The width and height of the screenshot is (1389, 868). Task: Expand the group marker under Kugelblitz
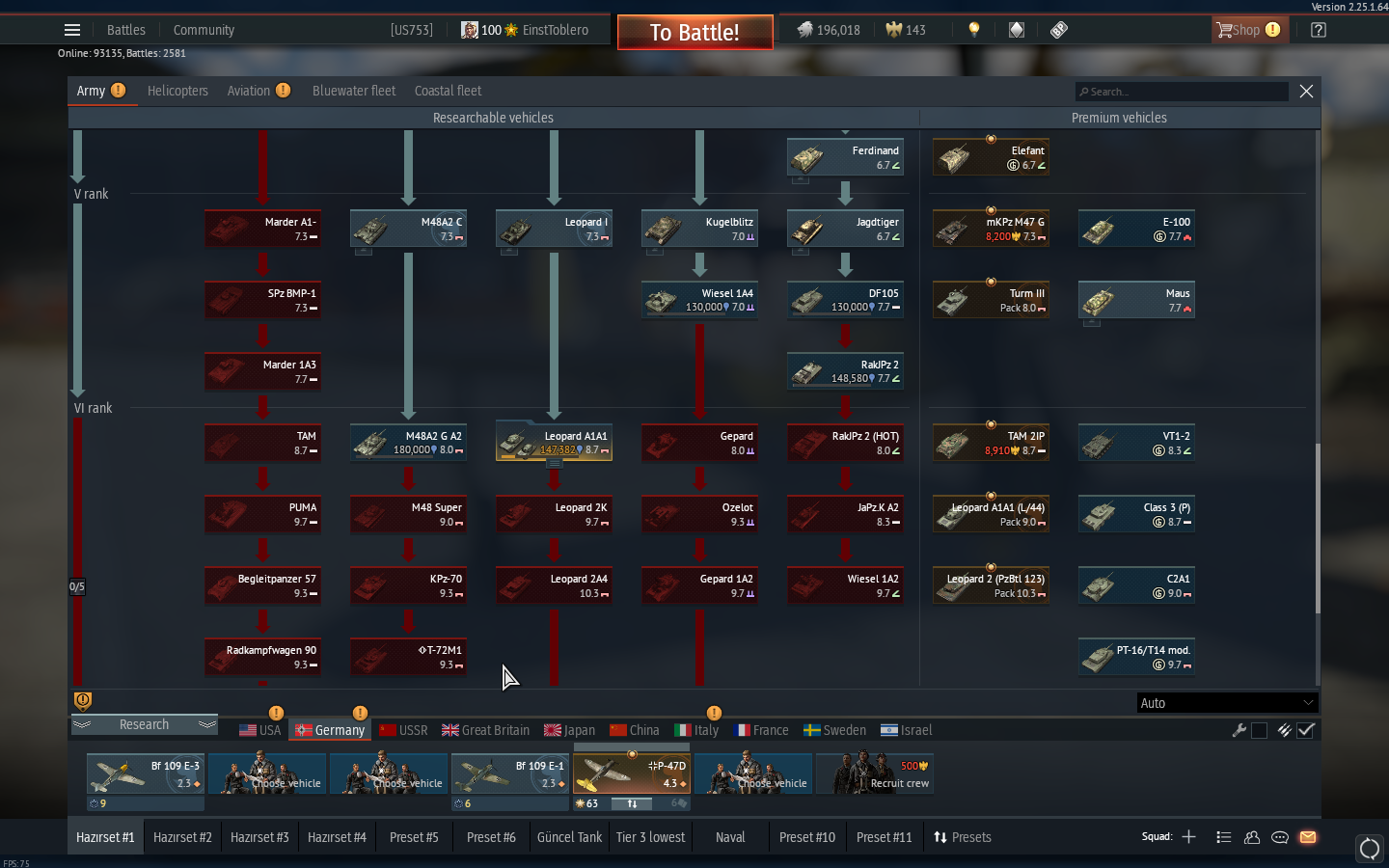[x=655, y=252]
